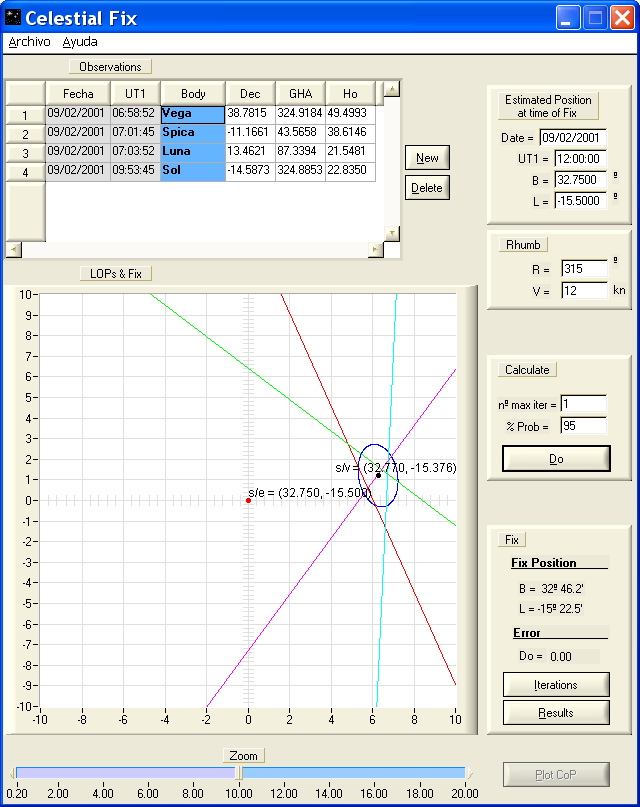Select row header 4 in observations table
Viewport: 640px width, 807px height.
coord(25,172)
